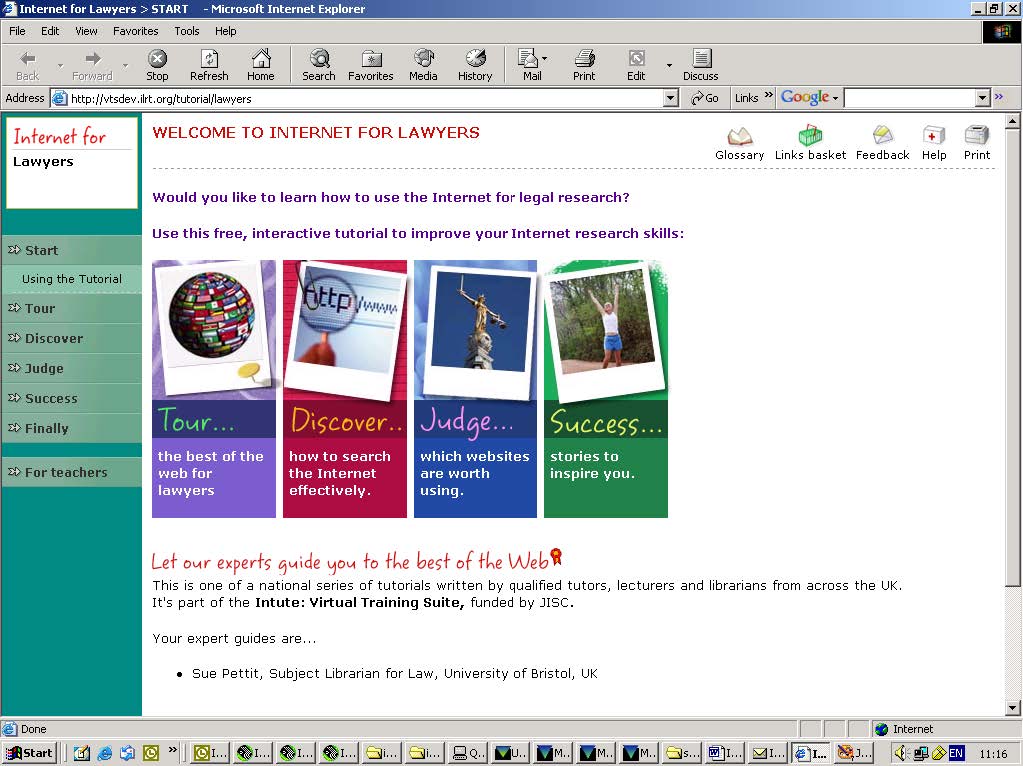Open the Links basket icon
The width and height of the screenshot is (1023, 766).
[x=810, y=144]
